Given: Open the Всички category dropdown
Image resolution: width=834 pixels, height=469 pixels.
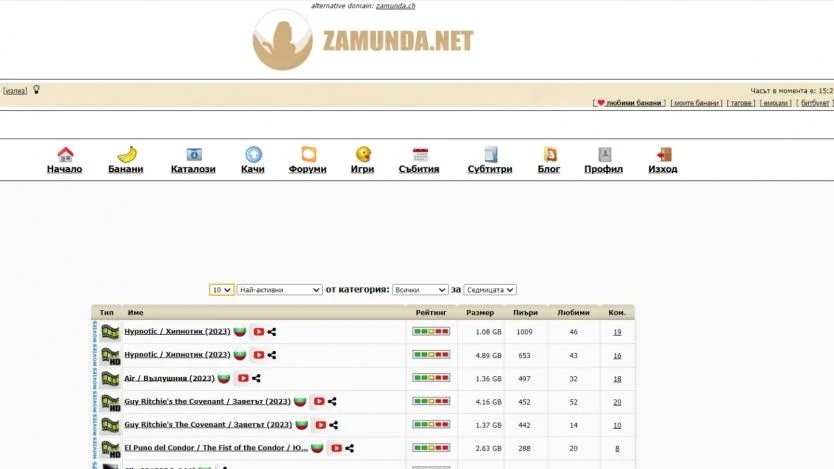Looking at the screenshot, I should [420, 290].
